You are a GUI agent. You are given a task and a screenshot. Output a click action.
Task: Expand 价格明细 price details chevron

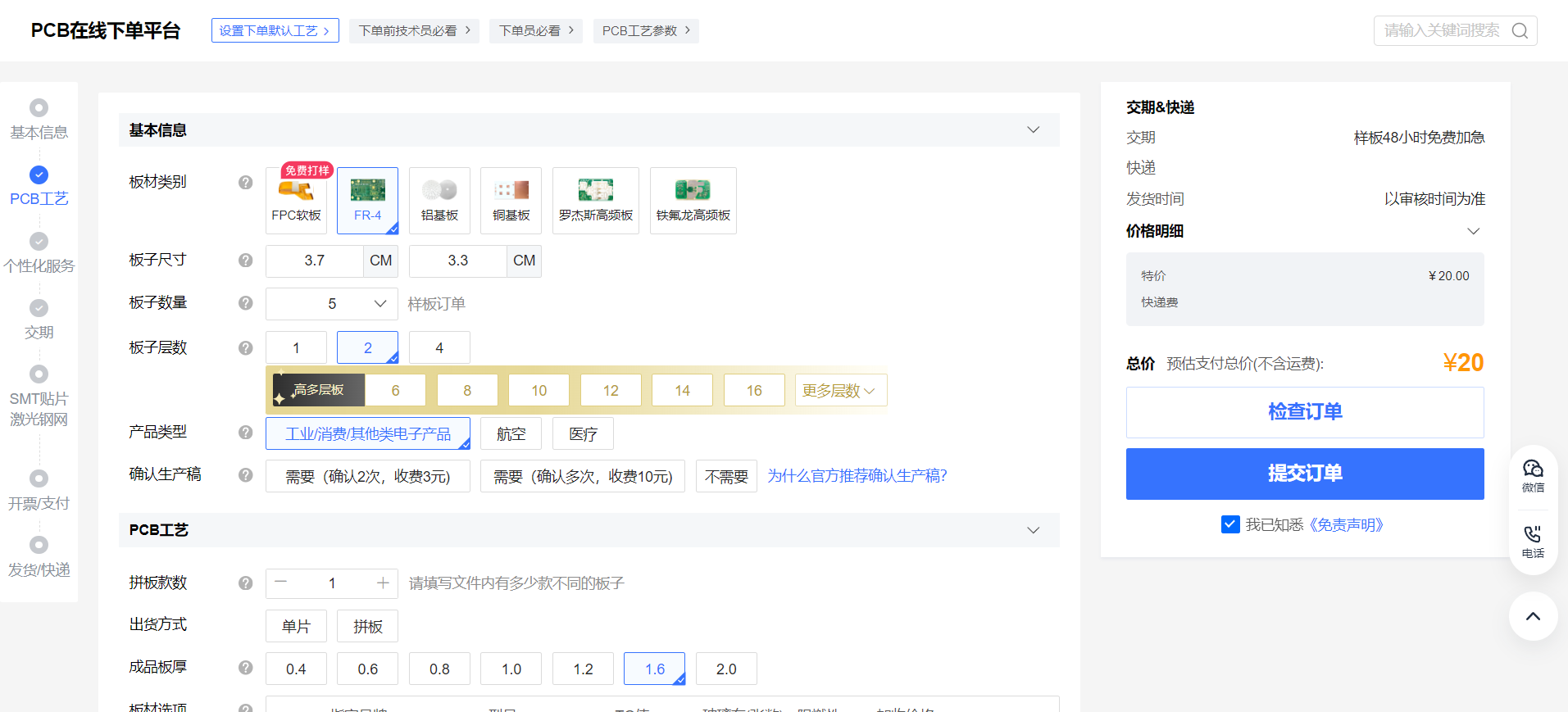[x=1473, y=231]
